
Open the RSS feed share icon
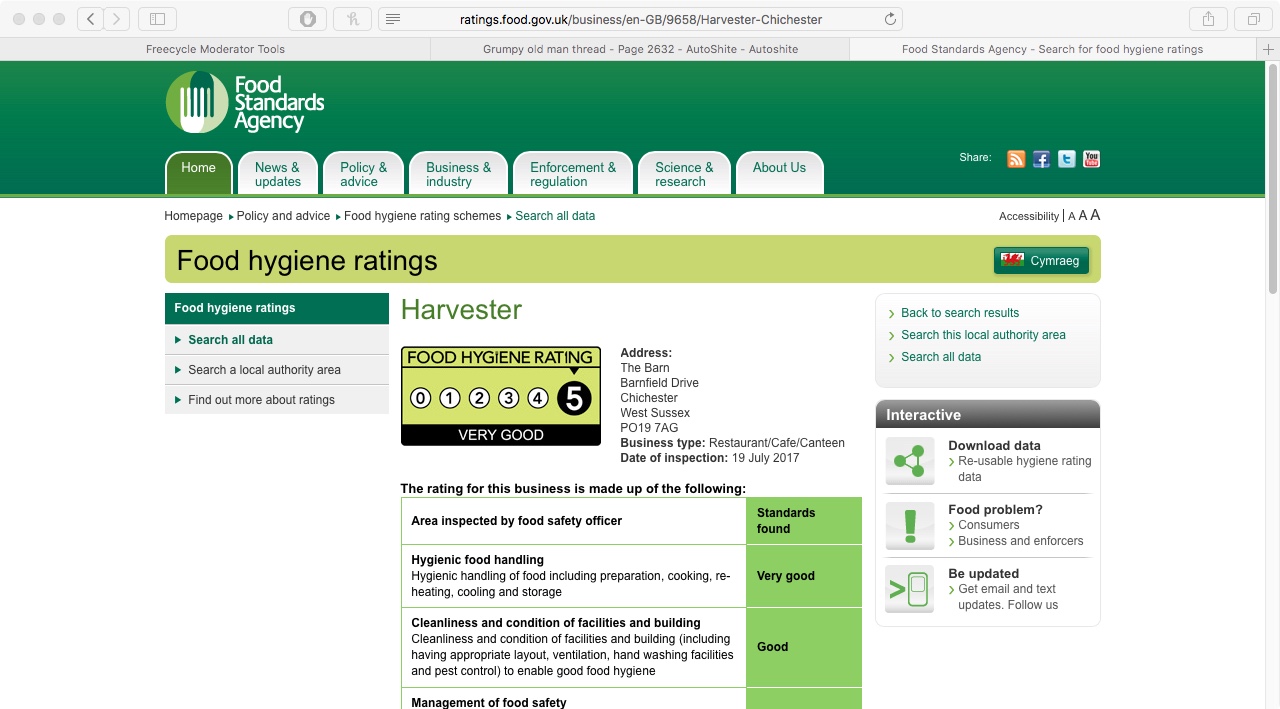1016,159
